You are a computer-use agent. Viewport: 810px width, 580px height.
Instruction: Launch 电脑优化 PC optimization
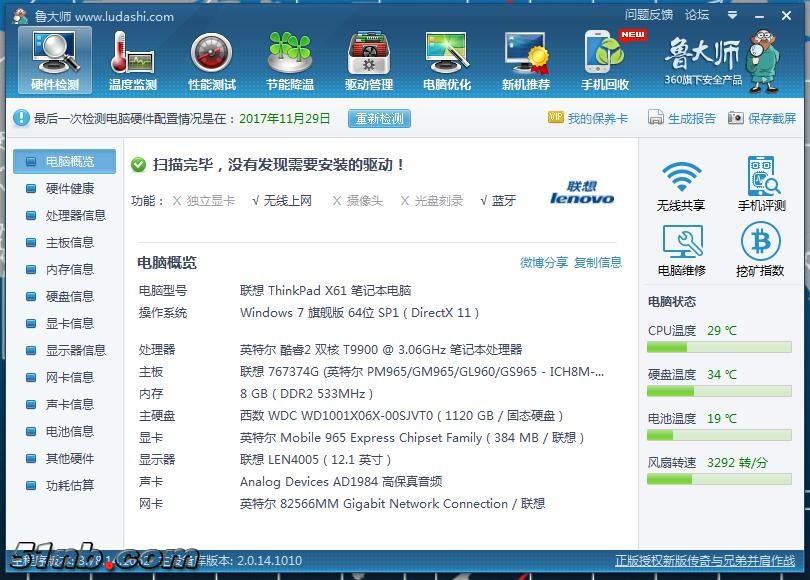(x=447, y=60)
